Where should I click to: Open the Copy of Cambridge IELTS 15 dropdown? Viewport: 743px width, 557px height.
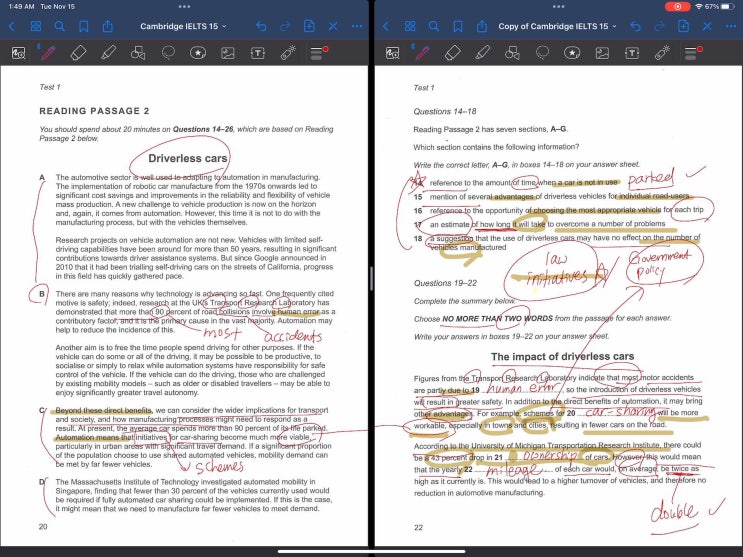tap(558, 25)
